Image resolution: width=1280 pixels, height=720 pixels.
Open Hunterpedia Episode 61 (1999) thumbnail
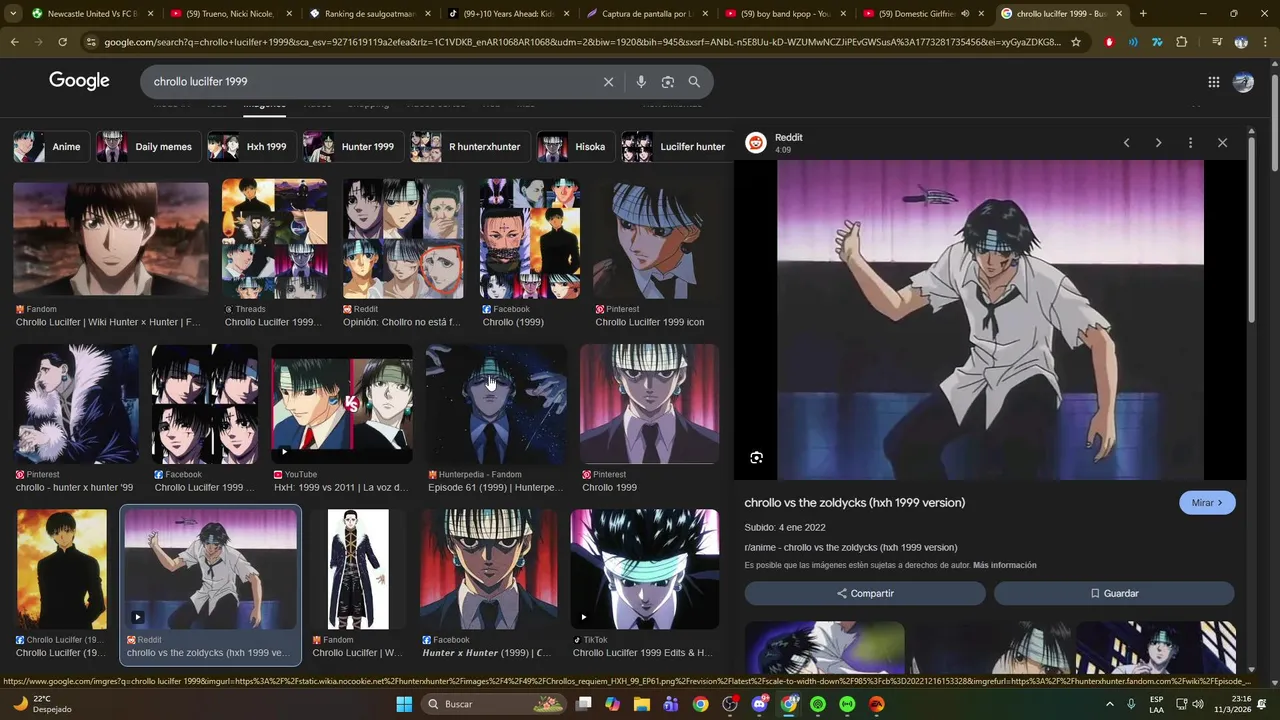coord(496,404)
